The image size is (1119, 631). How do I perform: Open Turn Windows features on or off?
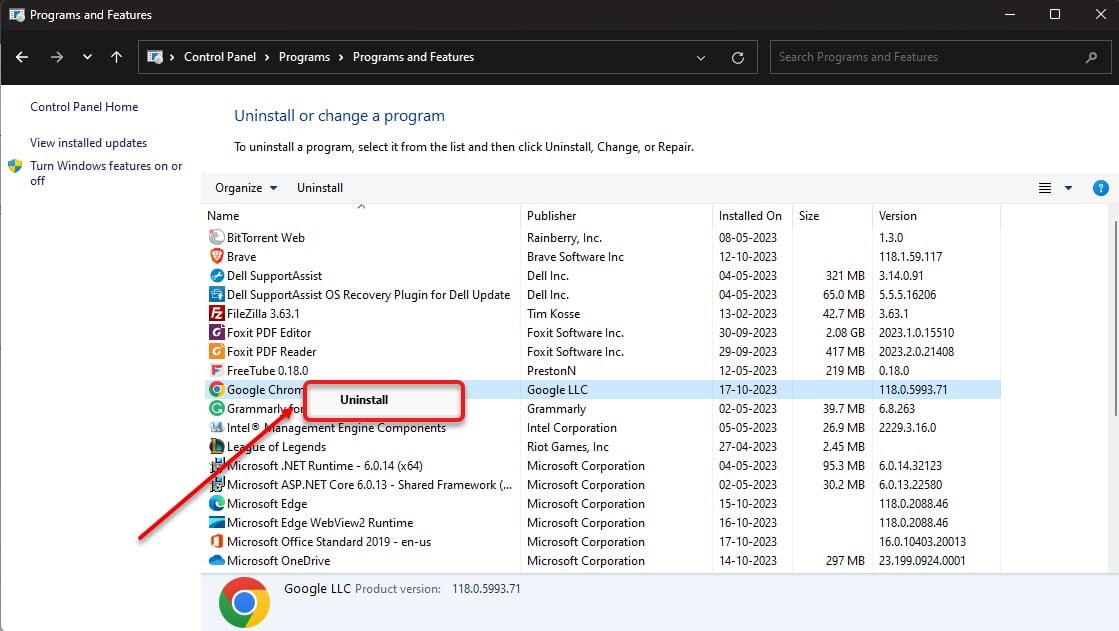coord(106,173)
